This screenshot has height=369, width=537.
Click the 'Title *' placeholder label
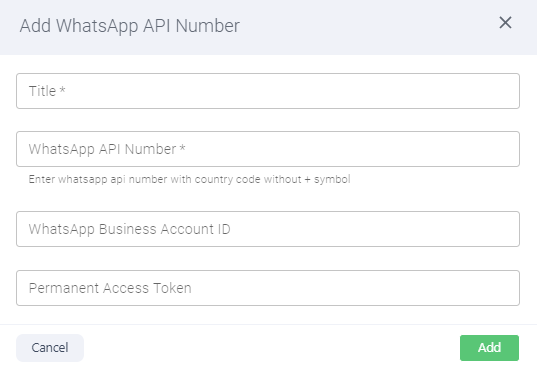pos(47,91)
